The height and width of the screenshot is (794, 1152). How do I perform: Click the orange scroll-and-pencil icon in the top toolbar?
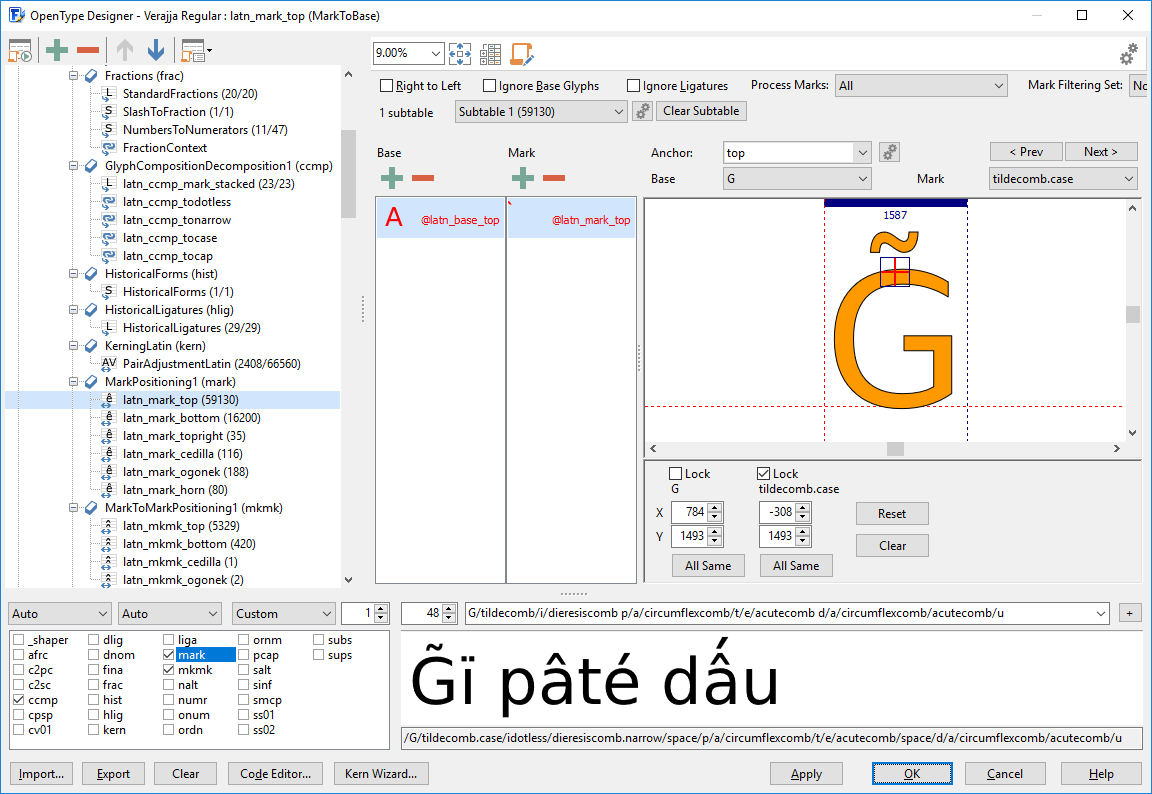[521, 54]
